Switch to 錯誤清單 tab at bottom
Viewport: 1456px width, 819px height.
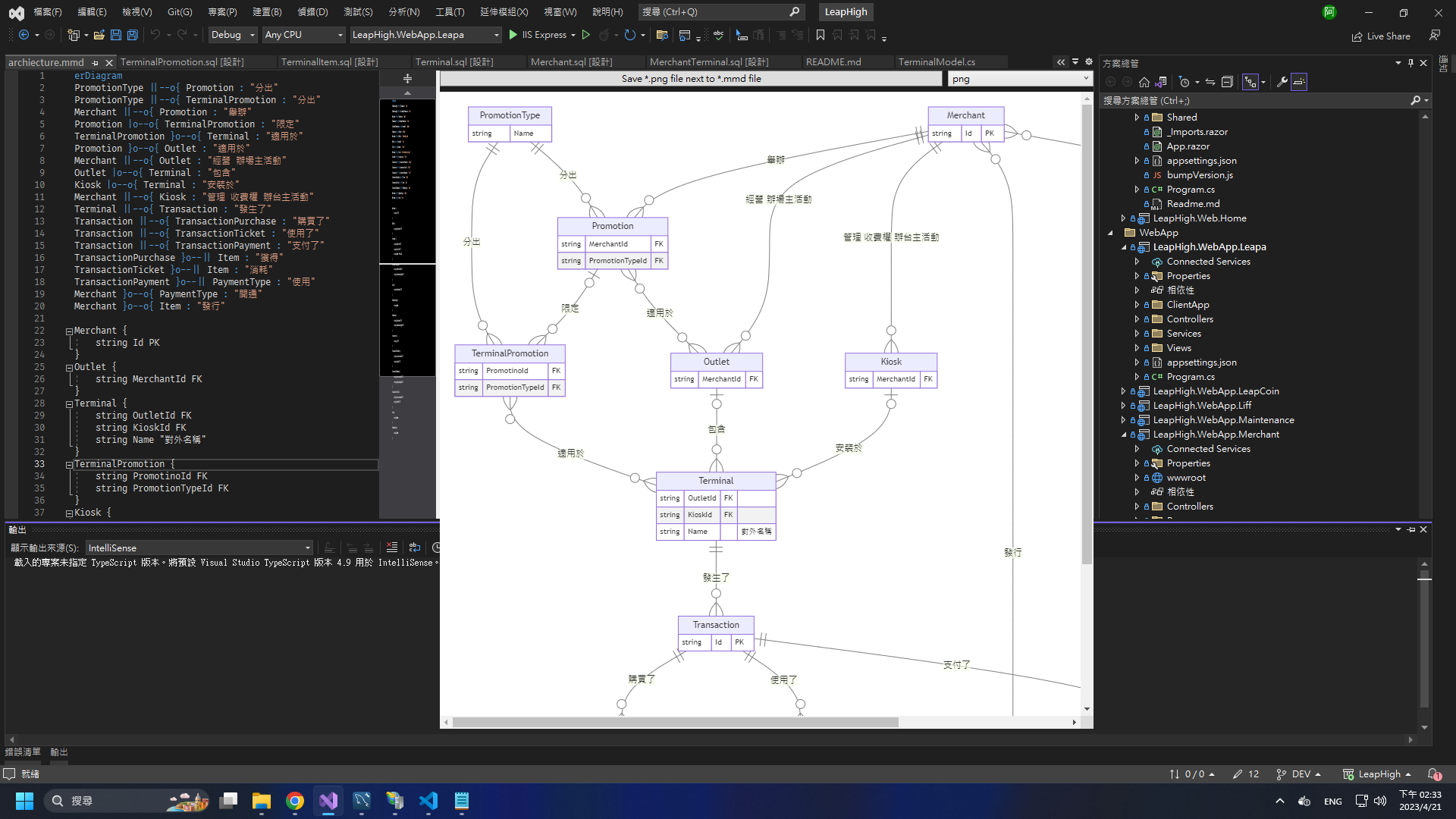23,752
